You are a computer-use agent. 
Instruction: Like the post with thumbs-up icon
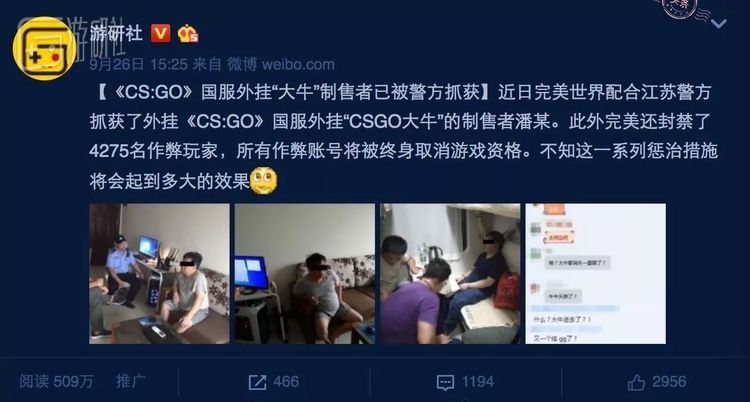click(636, 382)
